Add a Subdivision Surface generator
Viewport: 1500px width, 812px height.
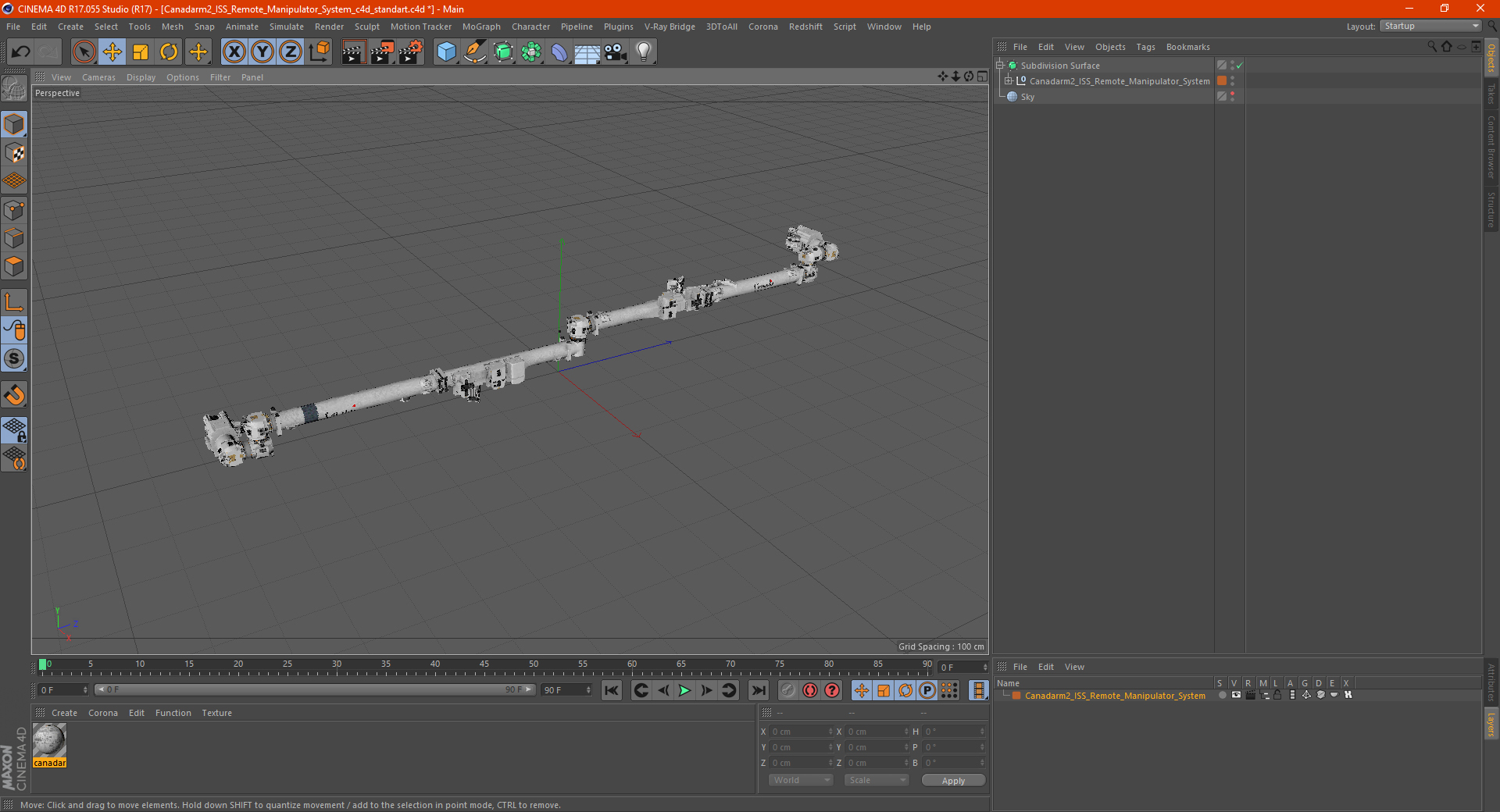503,52
